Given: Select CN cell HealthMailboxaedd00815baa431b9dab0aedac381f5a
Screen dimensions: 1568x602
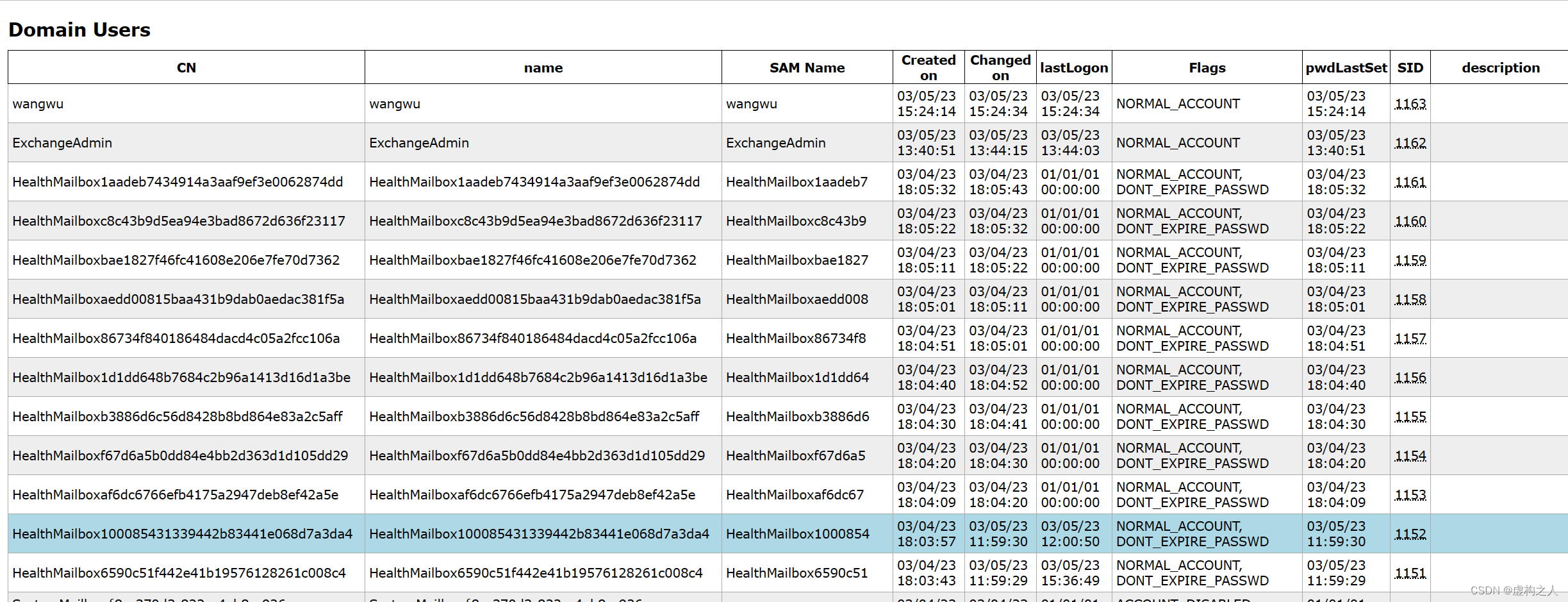Looking at the screenshot, I should [186, 299].
